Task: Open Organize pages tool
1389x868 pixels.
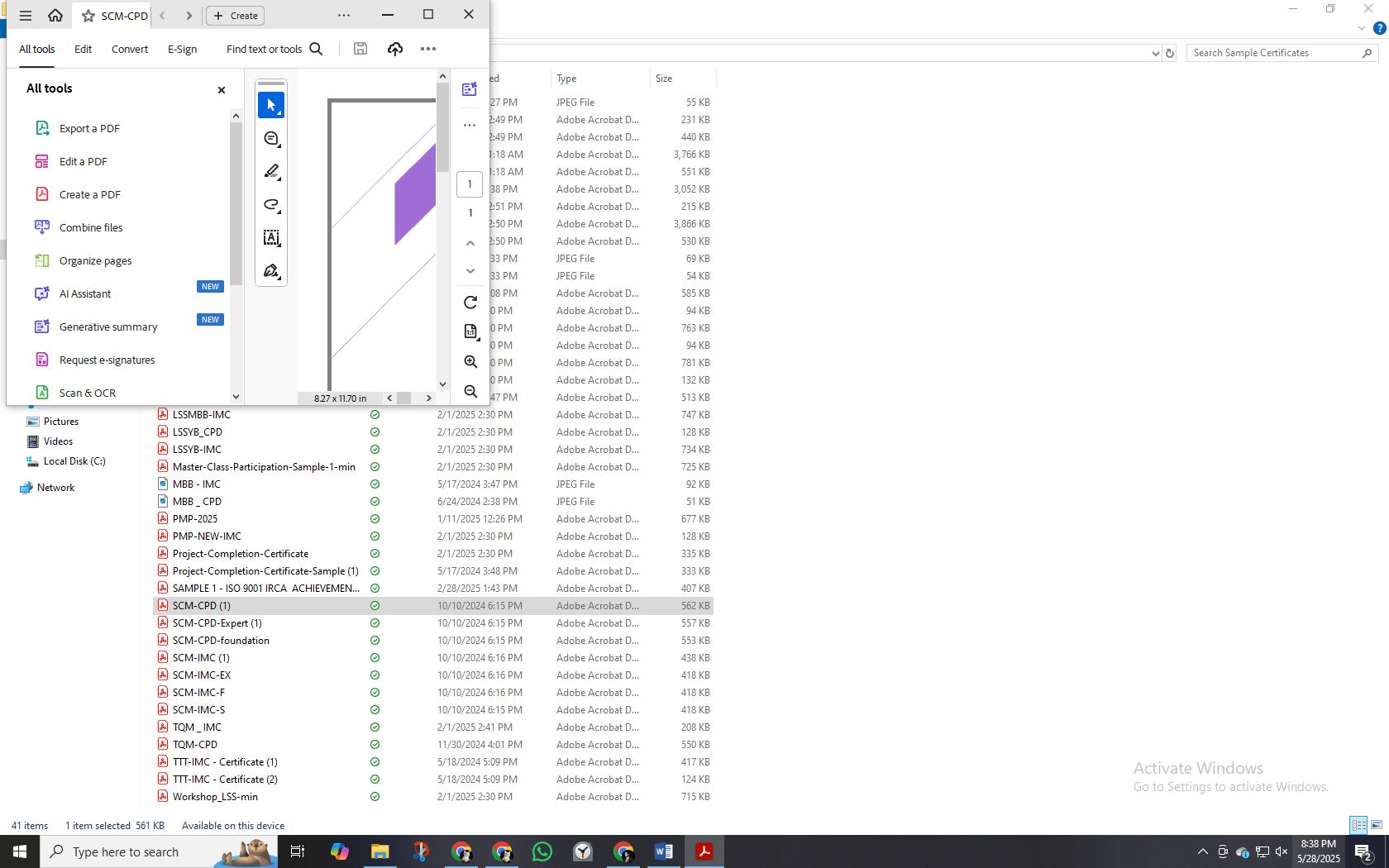Action: click(x=95, y=260)
